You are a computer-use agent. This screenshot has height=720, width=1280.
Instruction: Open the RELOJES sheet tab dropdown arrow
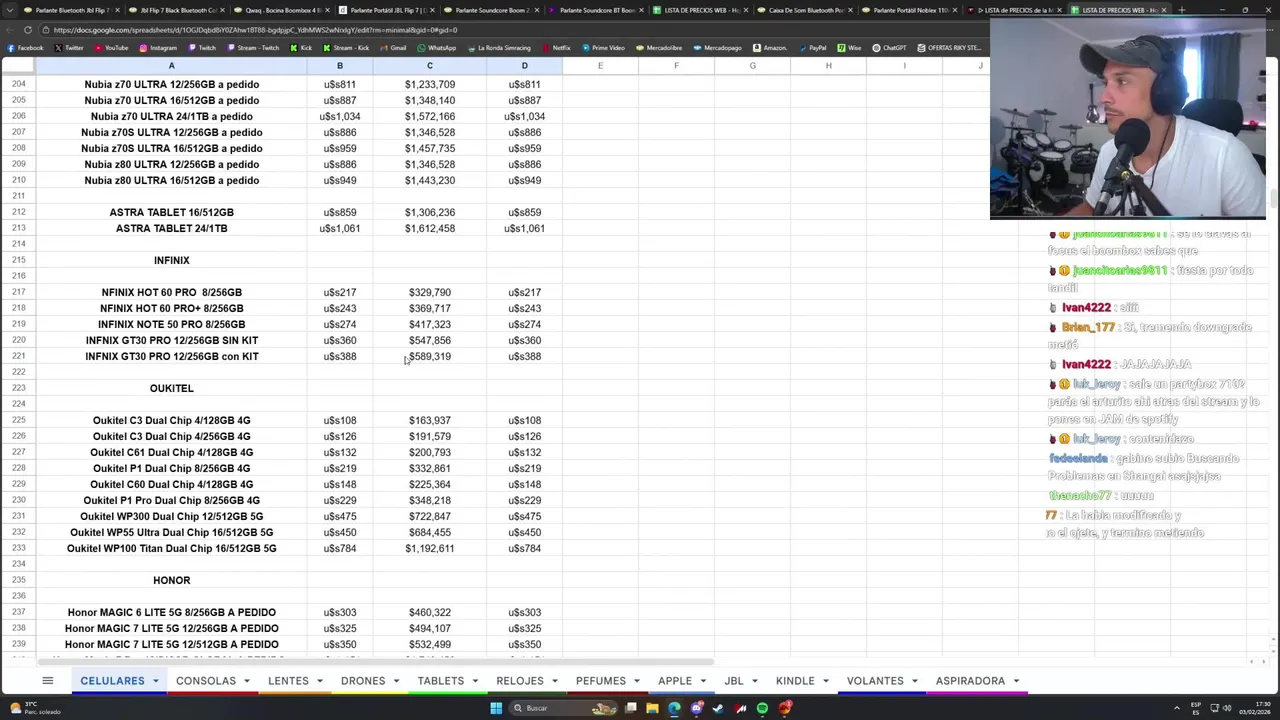[x=555, y=681]
